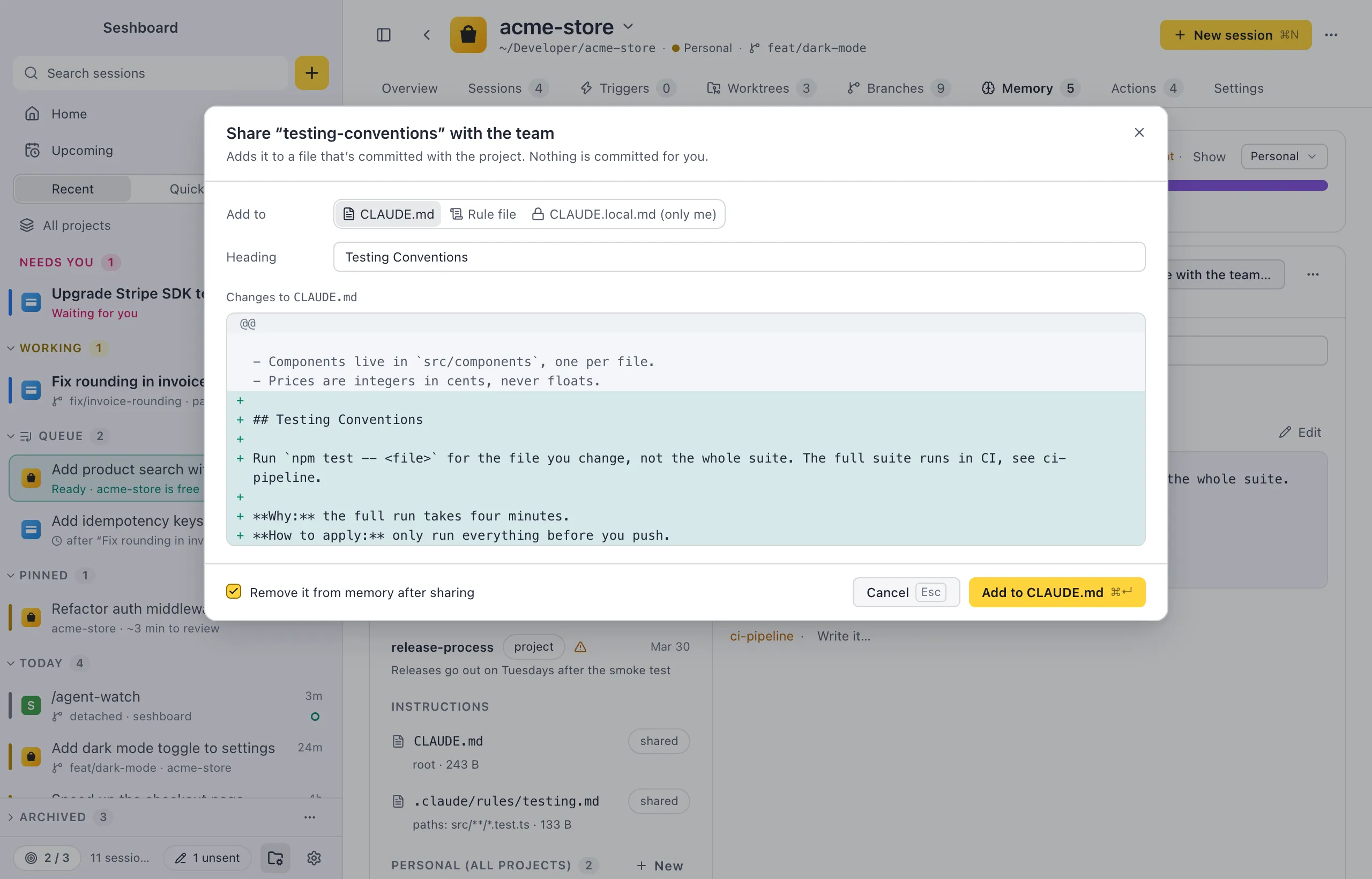The width and height of the screenshot is (1372, 879).
Task: Expand the ARCHIVED section
Action: [10, 817]
